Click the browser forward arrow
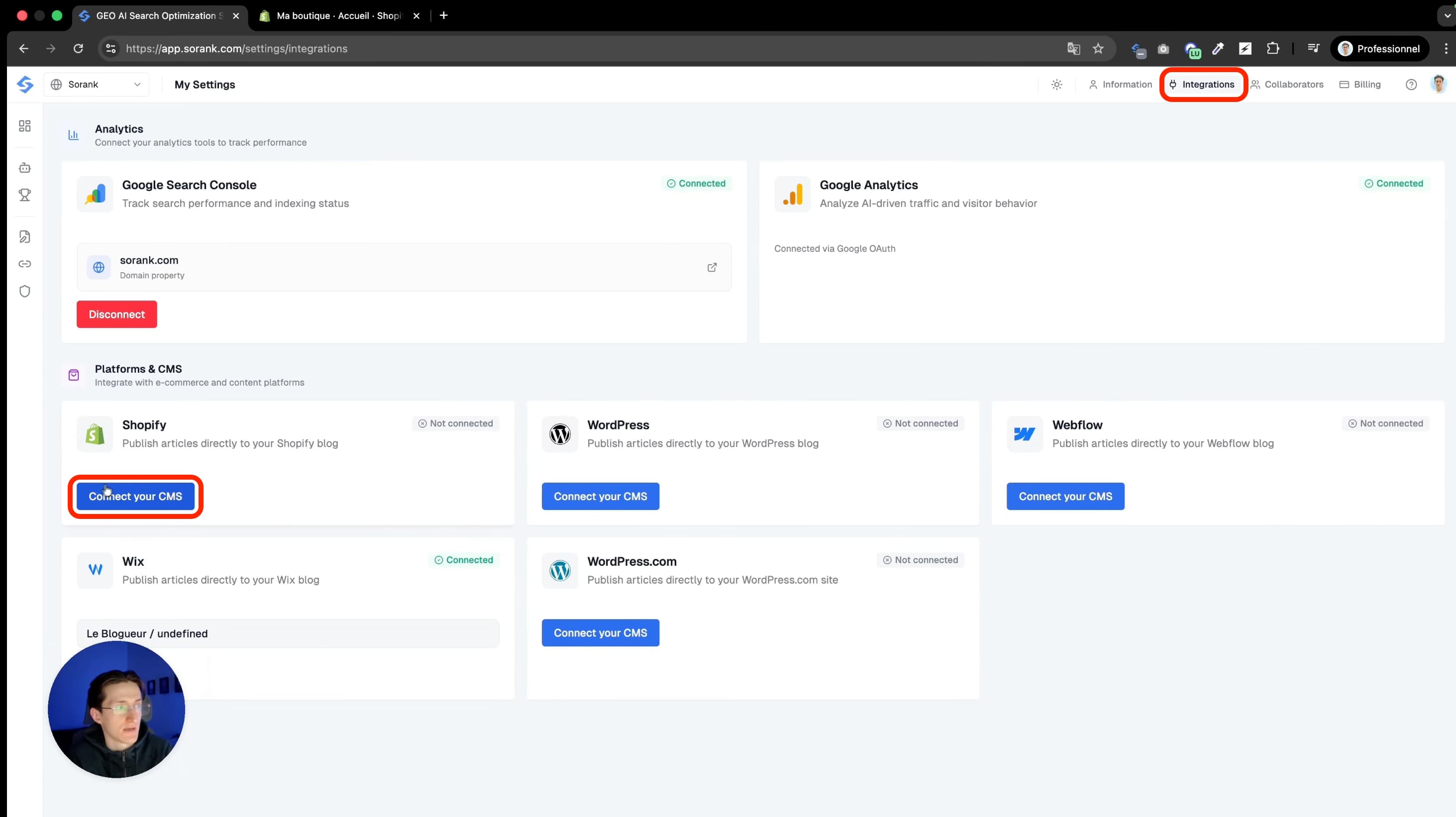Viewport: 1456px width, 817px height. 51,49
